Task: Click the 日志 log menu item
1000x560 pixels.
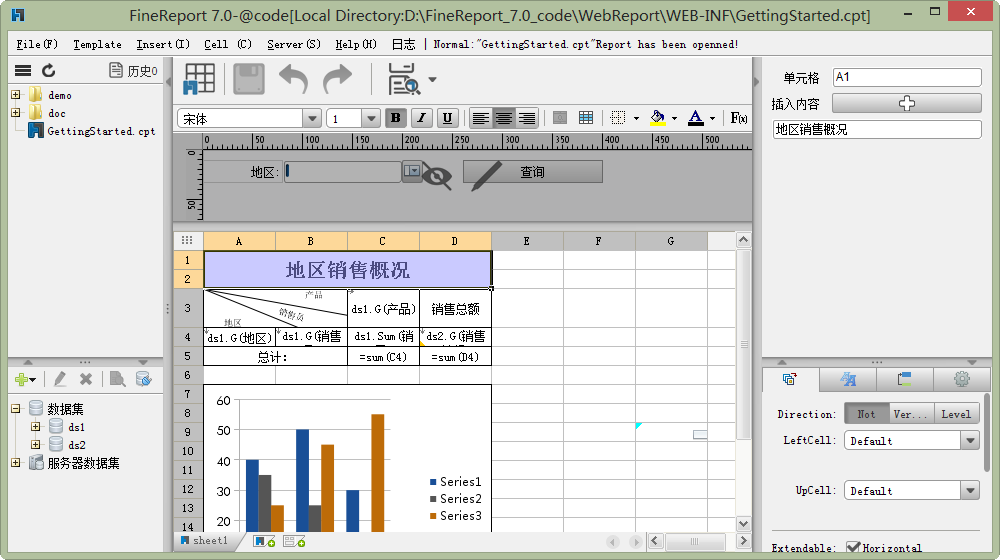Action: click(x=403, y=44)
